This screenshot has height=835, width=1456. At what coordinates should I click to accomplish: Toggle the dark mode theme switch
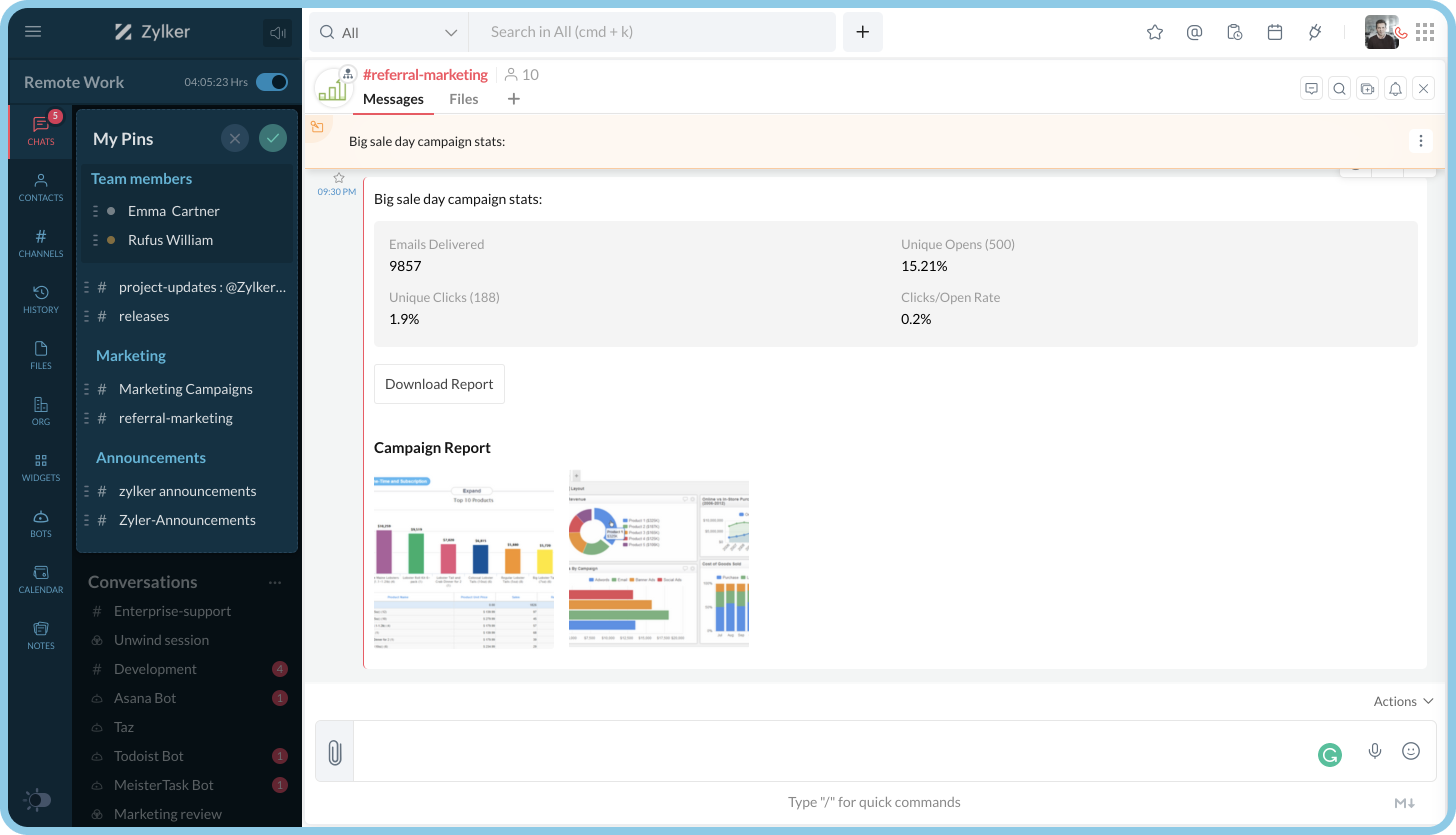coord(37,800)
